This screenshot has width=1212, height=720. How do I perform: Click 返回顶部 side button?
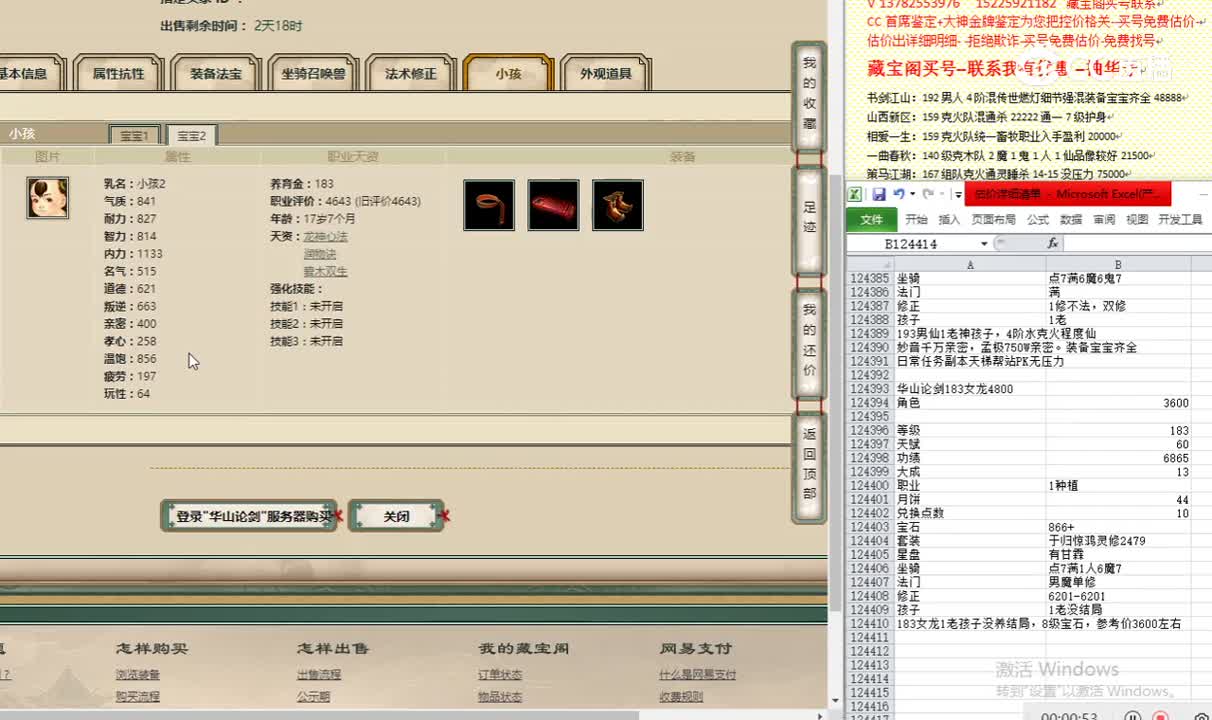click(809, 466)
